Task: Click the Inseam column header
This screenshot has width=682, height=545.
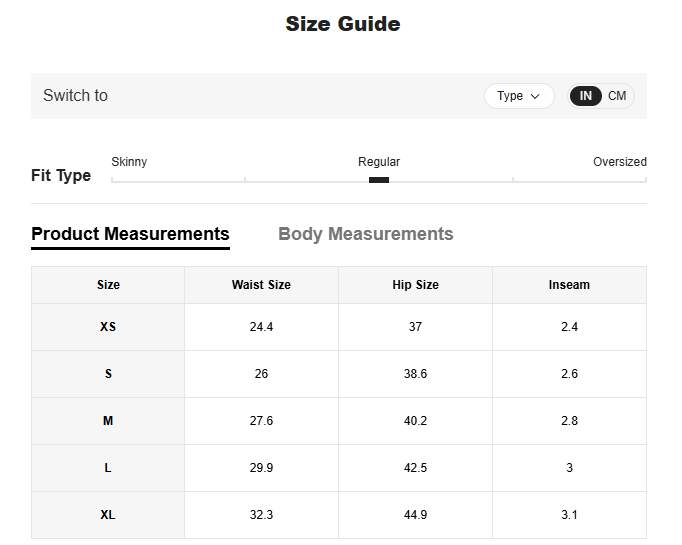Action: 569,285
